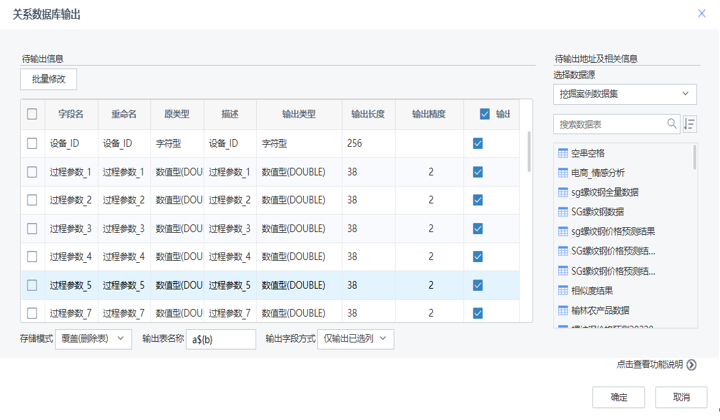720x420 pixels.
Task: Toggle select-all rows checkbox in table header
Action: pyautogui.click(x=33, y=114)
